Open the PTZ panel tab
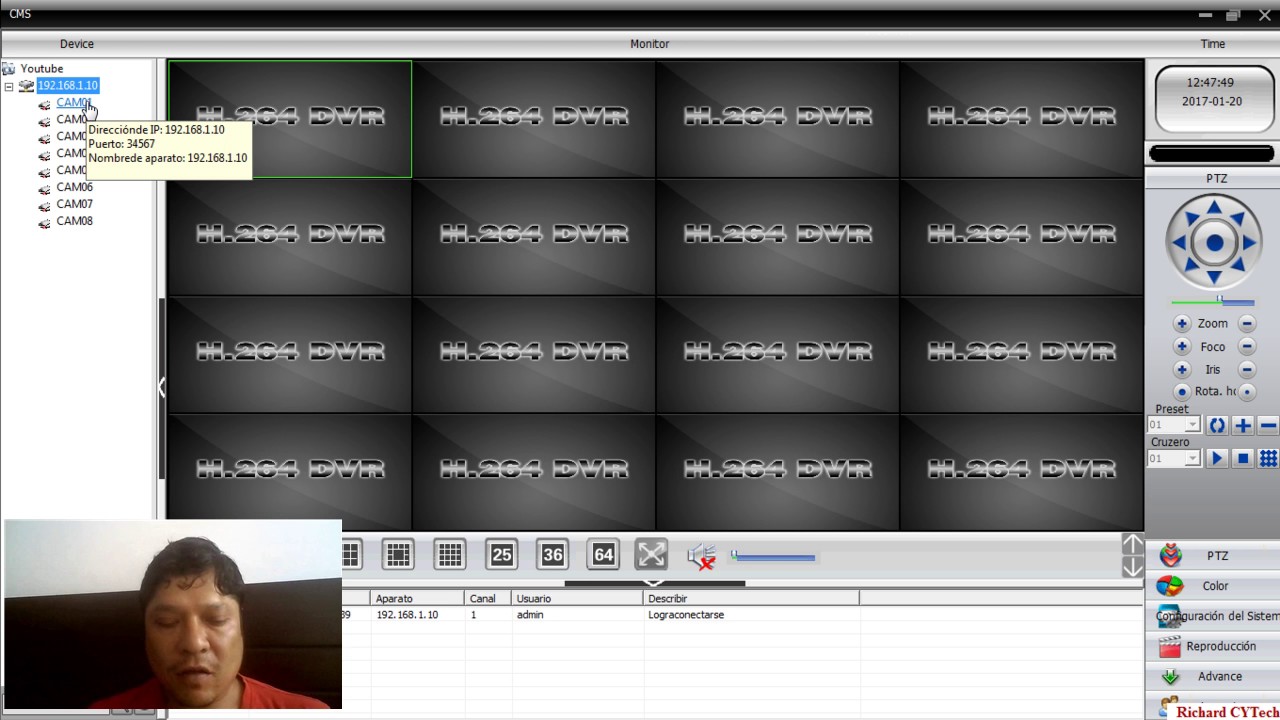This screenshot has height=720, width=1280. [1212, 556]
